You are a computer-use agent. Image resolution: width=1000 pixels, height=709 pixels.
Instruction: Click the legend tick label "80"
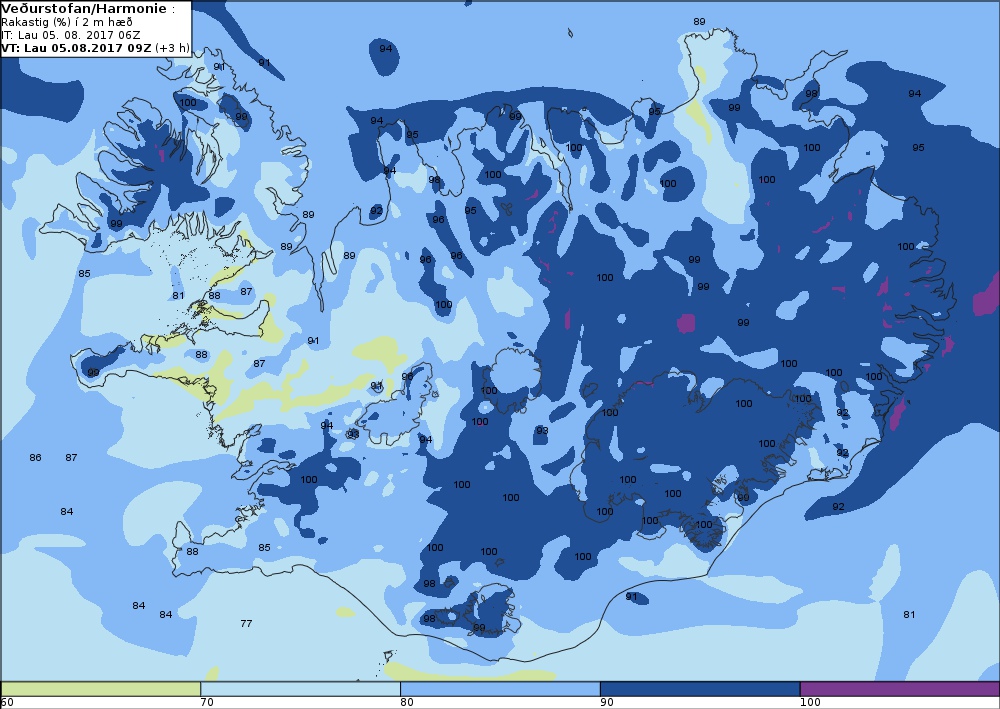pos(407,702)
